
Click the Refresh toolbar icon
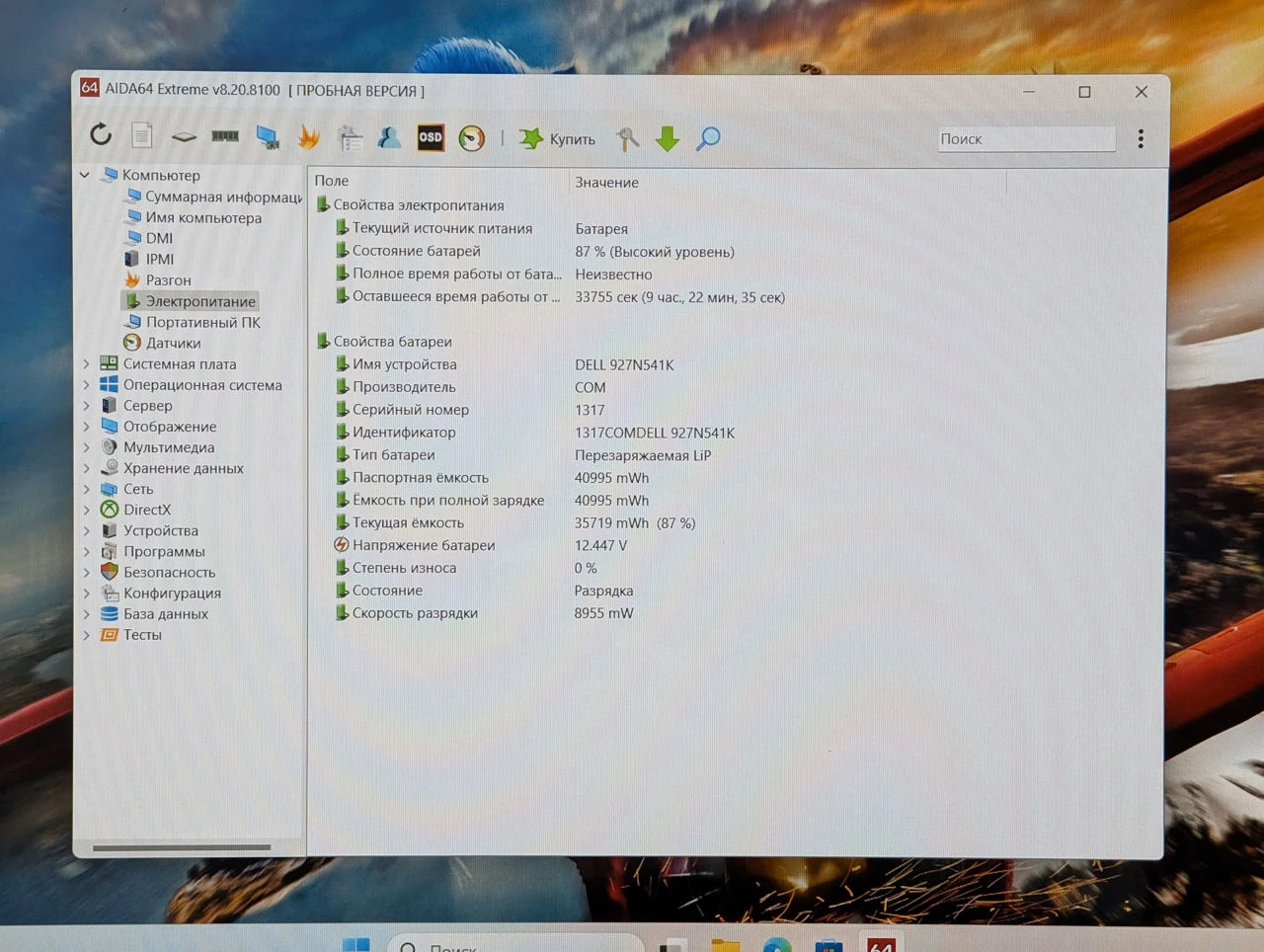point(101,135)
